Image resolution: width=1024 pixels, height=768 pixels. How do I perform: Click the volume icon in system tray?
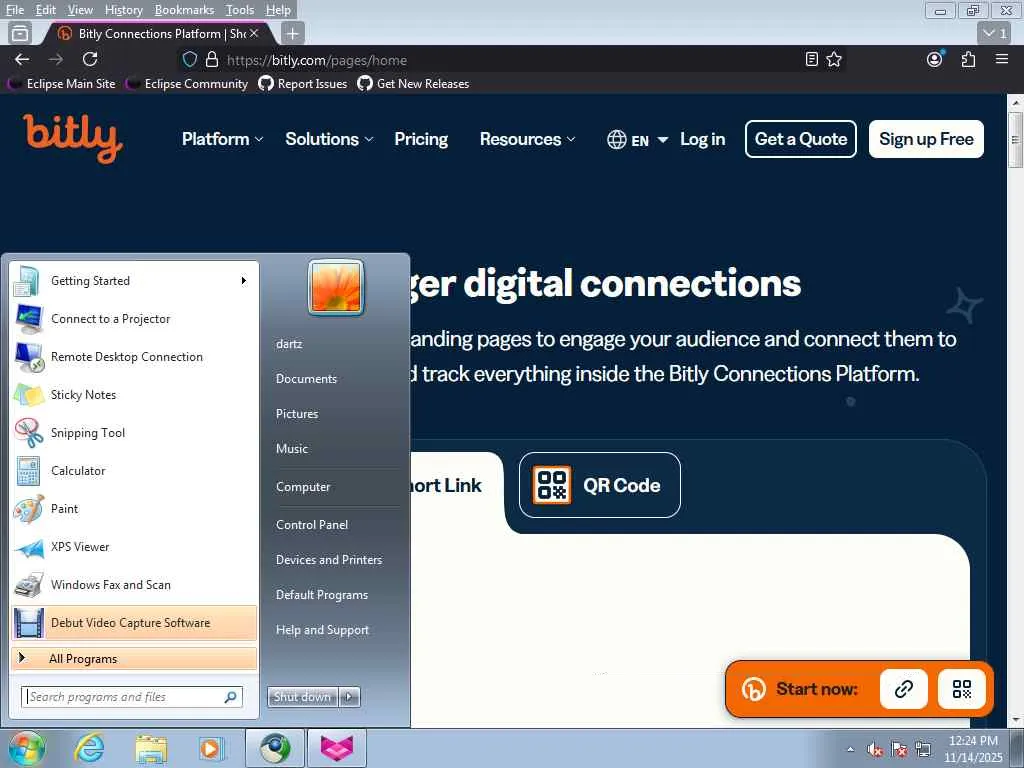pyautogui.click(x=875, y=750)
